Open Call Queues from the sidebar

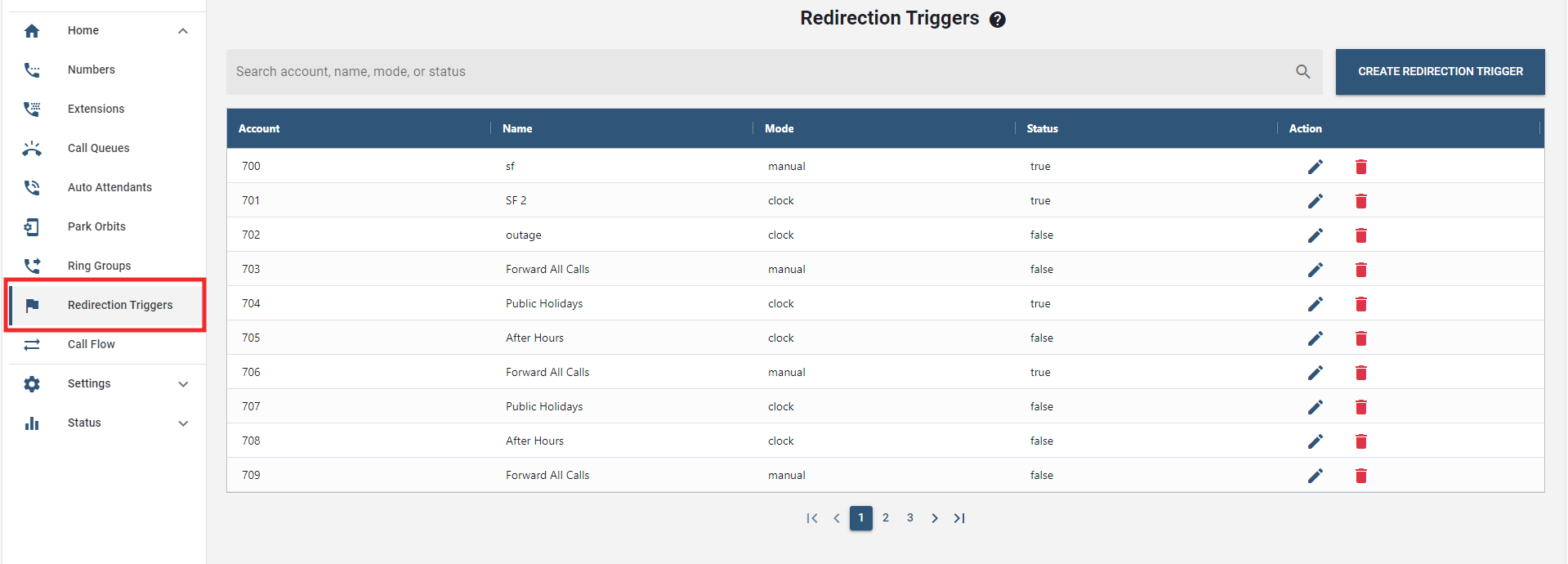[98, 148]
